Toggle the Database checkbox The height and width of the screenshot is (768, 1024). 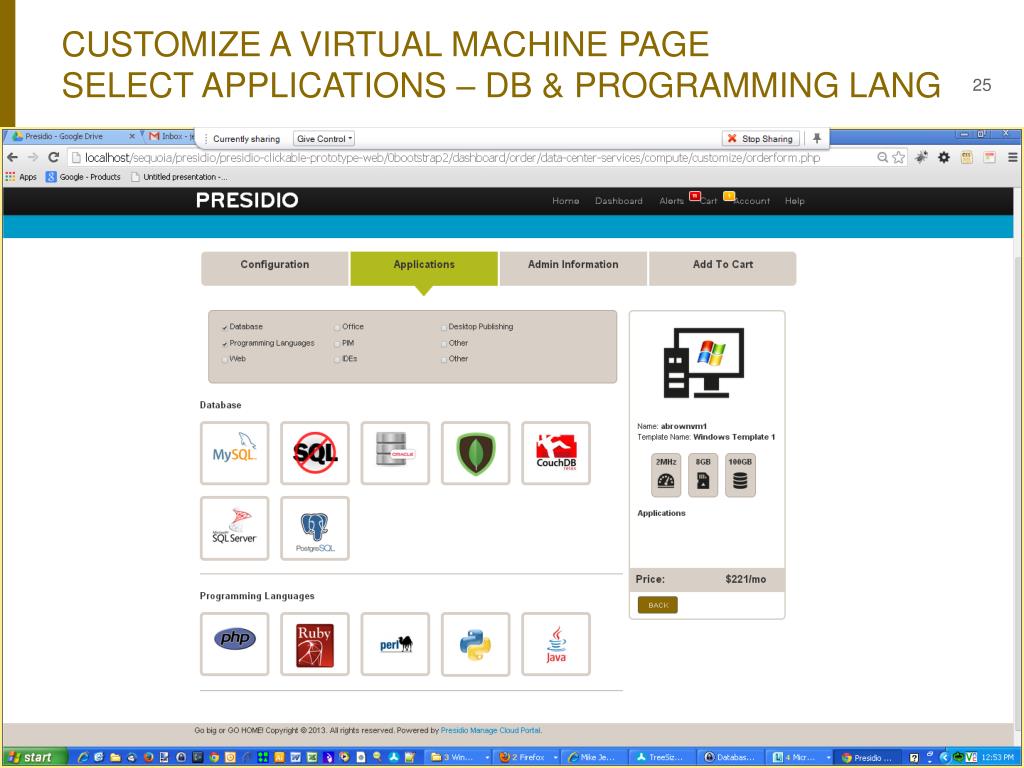point(225,327)
